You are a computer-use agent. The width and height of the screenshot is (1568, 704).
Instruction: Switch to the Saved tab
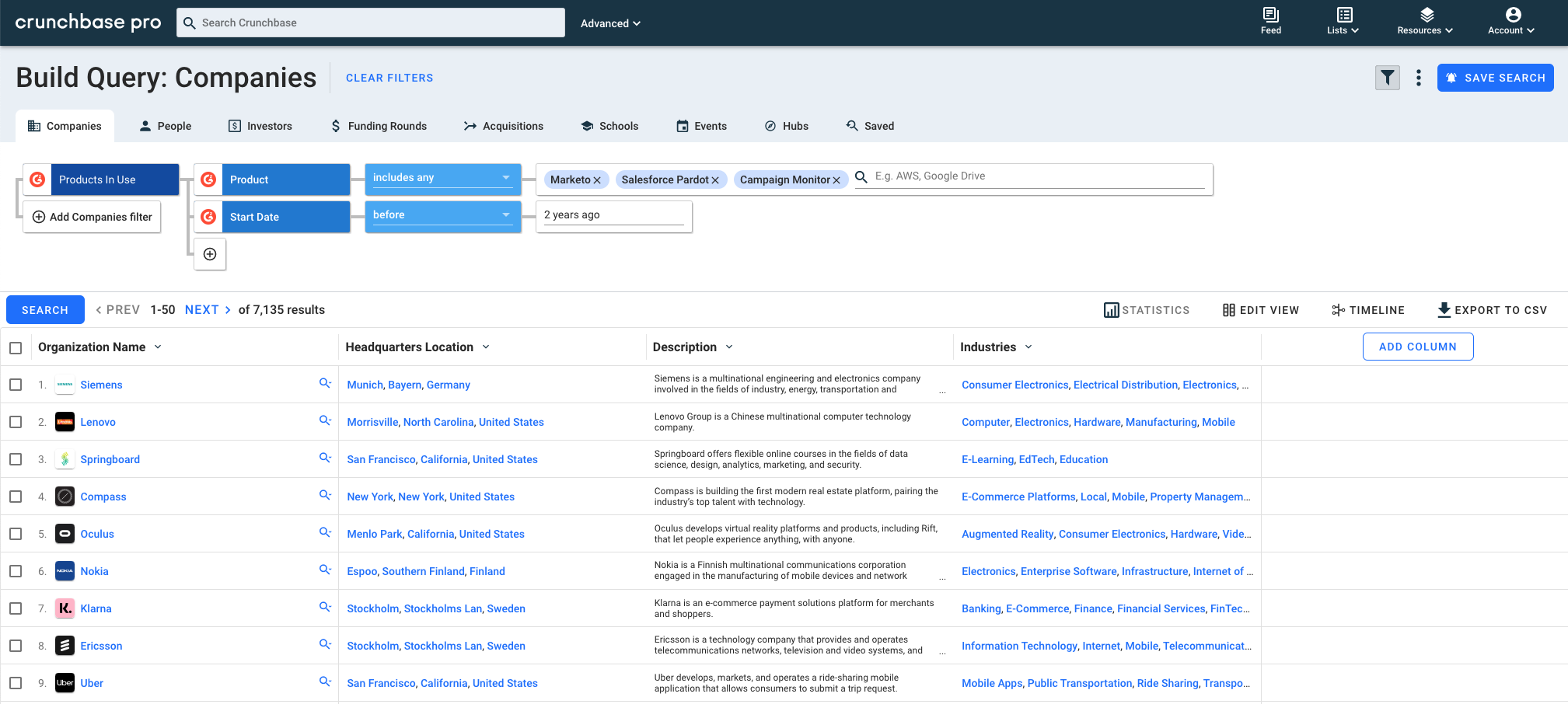point(870,126)
